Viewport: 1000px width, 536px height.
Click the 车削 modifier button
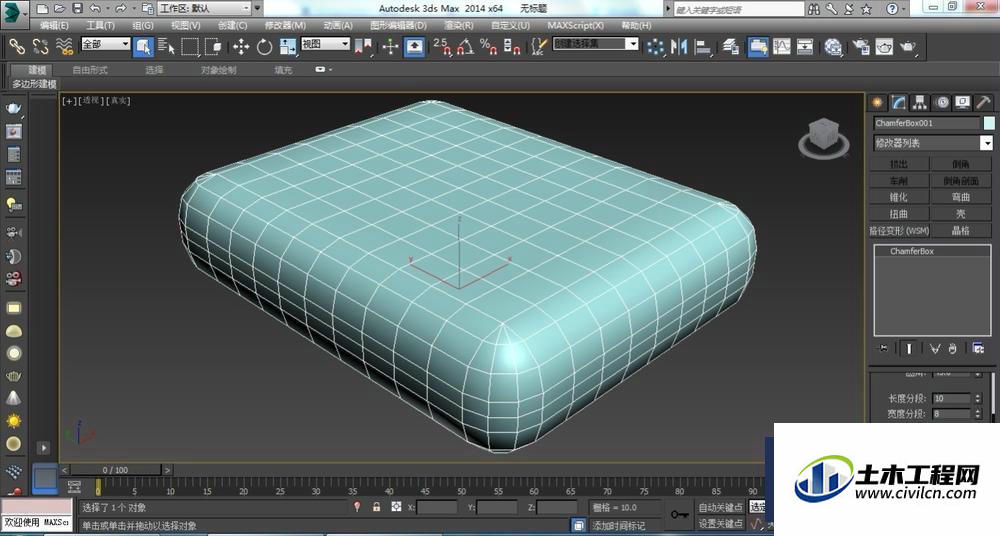click(899, 181)
